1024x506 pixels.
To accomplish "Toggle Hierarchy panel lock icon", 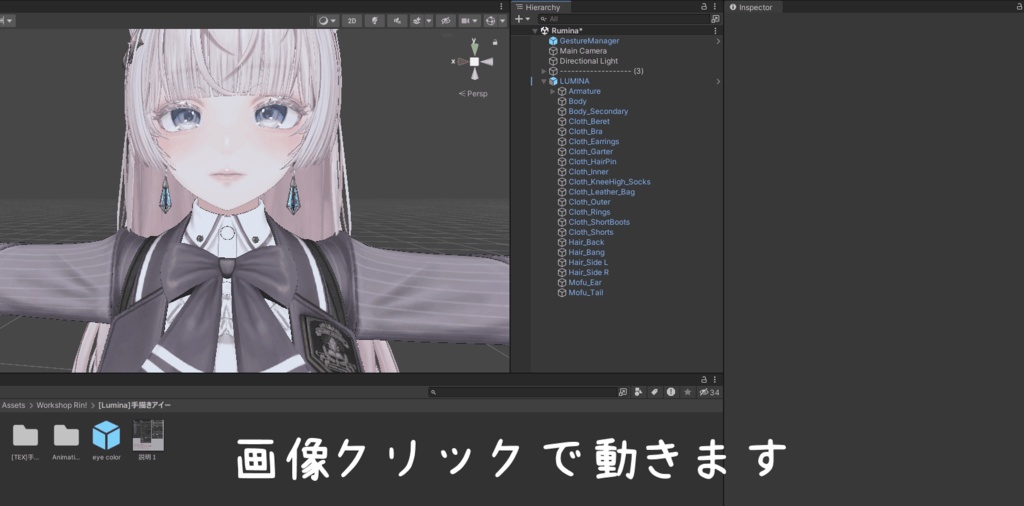I will coord(703,7).
